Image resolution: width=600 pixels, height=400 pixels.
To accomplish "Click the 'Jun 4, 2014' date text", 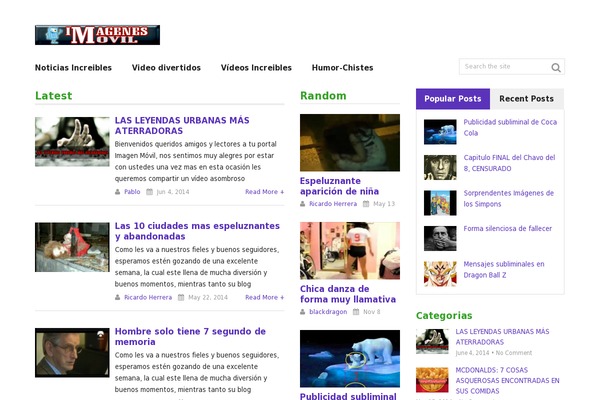I will click(x=173, y=192).
